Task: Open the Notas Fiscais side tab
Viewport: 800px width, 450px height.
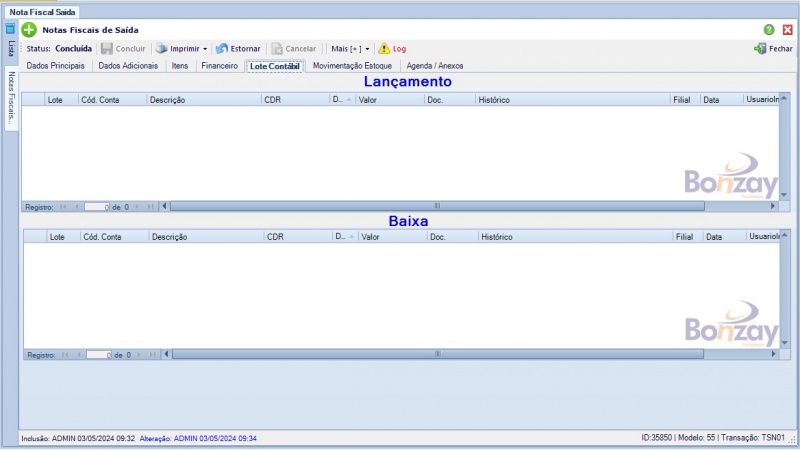Action: tap(11, 98)
